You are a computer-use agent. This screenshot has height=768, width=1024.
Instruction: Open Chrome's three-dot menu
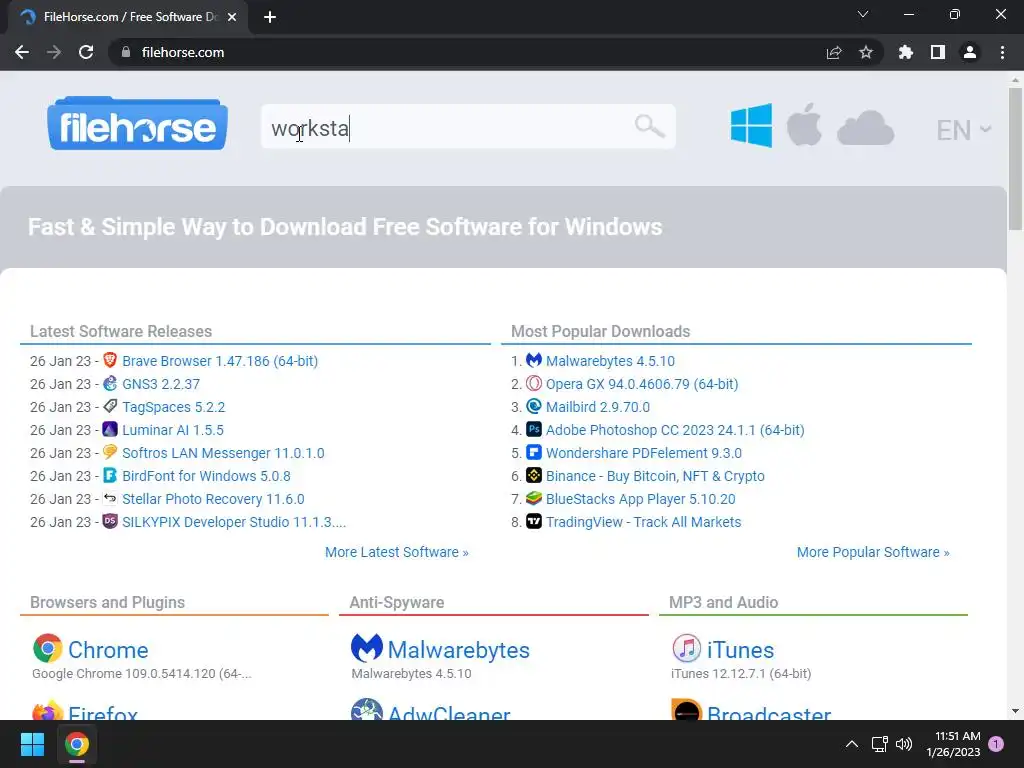[1002, 52]
